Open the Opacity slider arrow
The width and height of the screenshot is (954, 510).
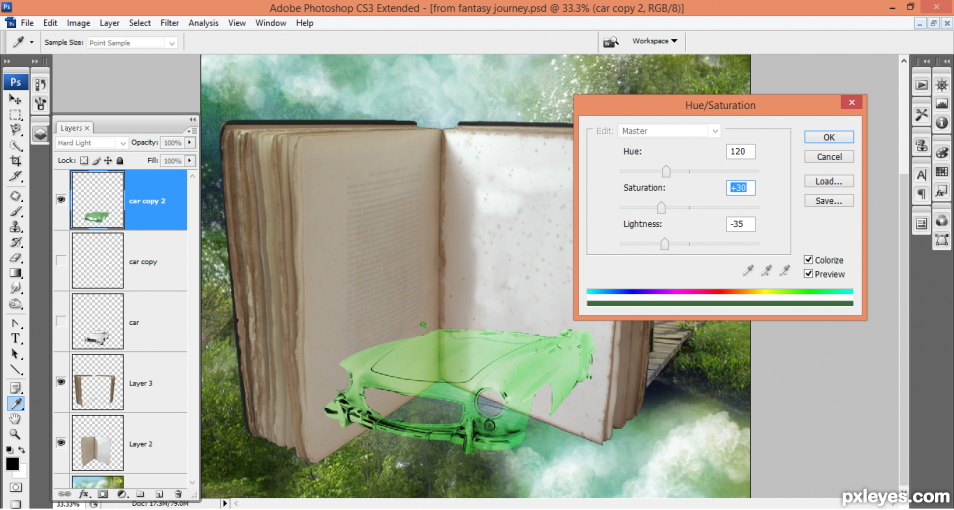190,142
